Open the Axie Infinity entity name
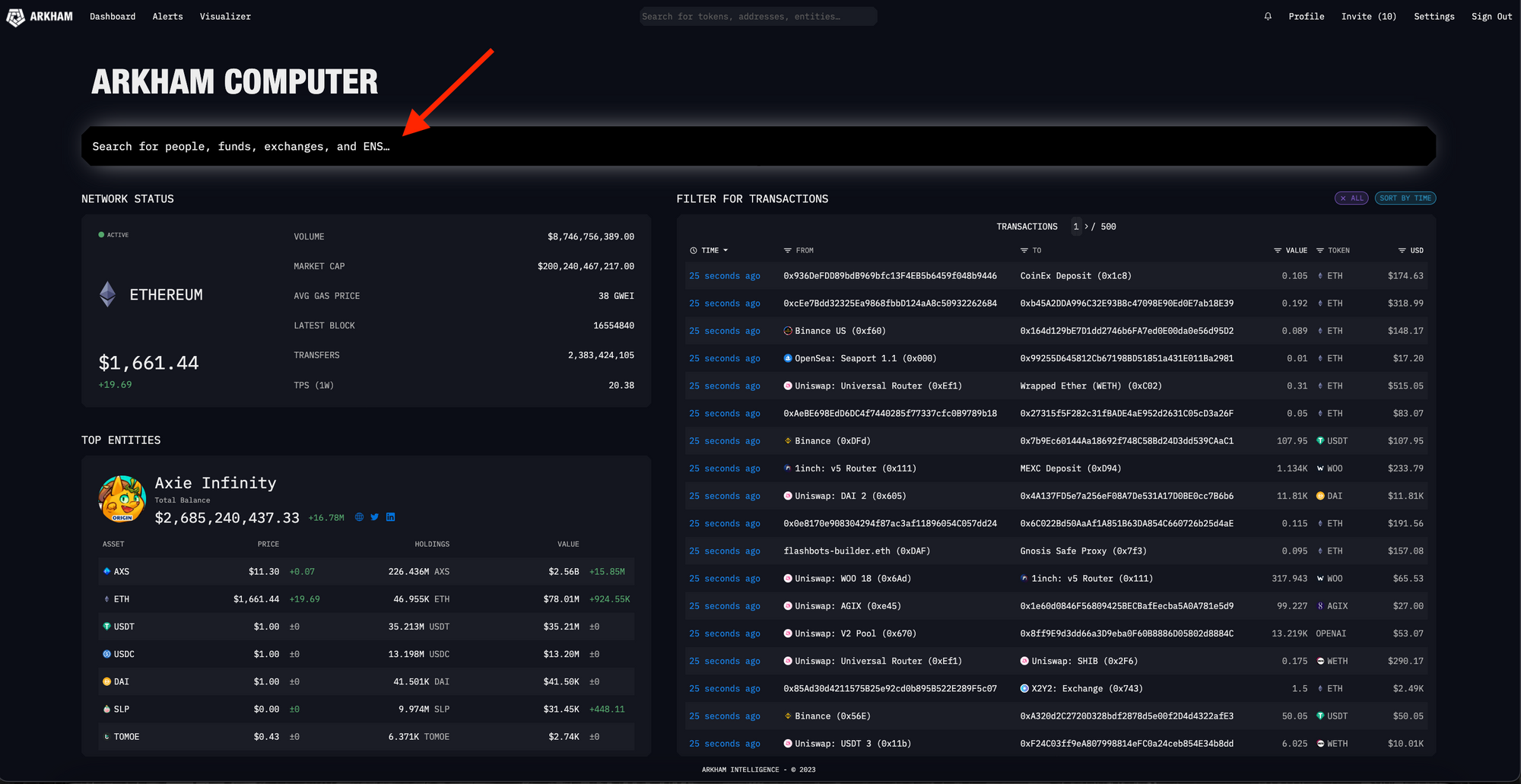The width and height of the screenshot is (1521, 784). [215, 483]
